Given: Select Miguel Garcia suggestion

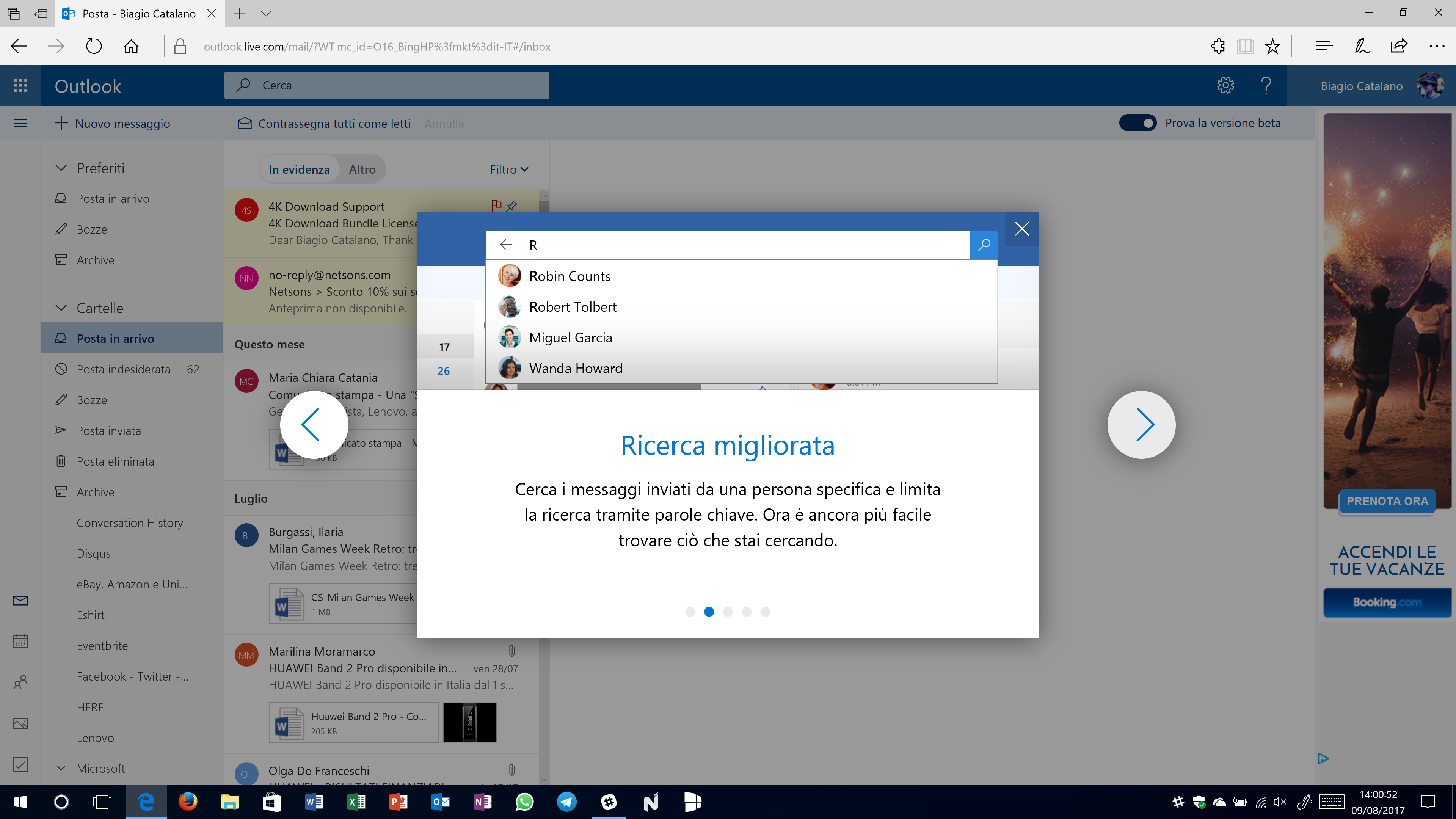Looking at the screenshot, I should 742,337.
